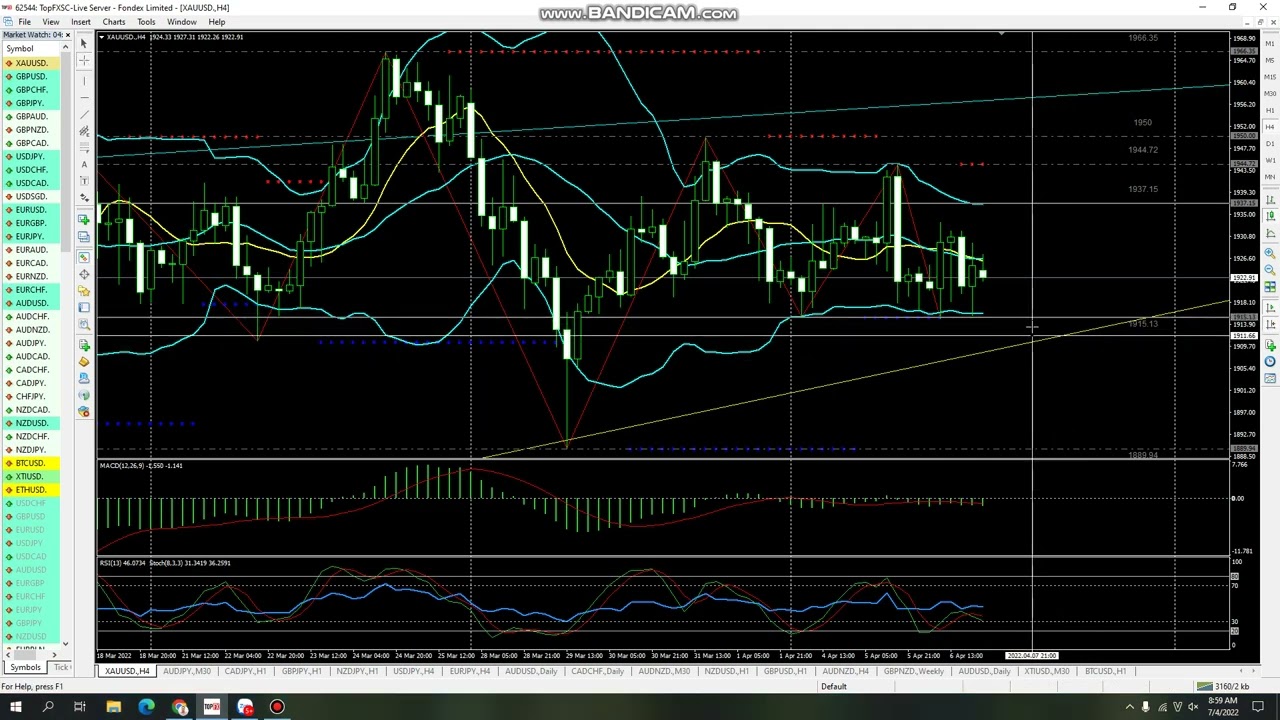1280x720 pixels.
Task: Open a new chart via toolbar icon
Action: [x=84, y=222]
